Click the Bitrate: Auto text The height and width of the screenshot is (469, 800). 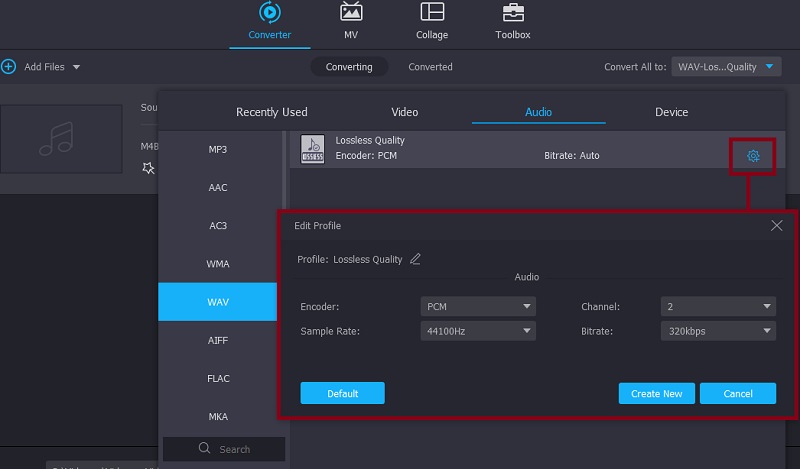click(x=571, y=156)
